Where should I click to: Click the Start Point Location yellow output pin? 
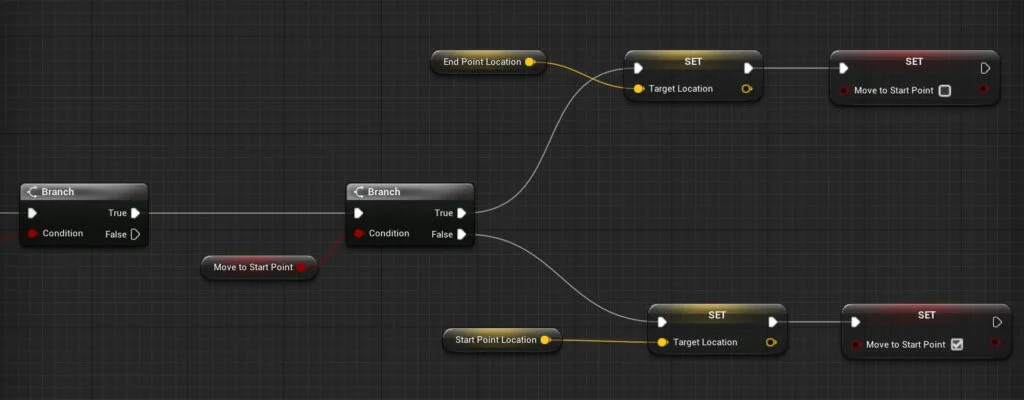[x=545, y=340]
